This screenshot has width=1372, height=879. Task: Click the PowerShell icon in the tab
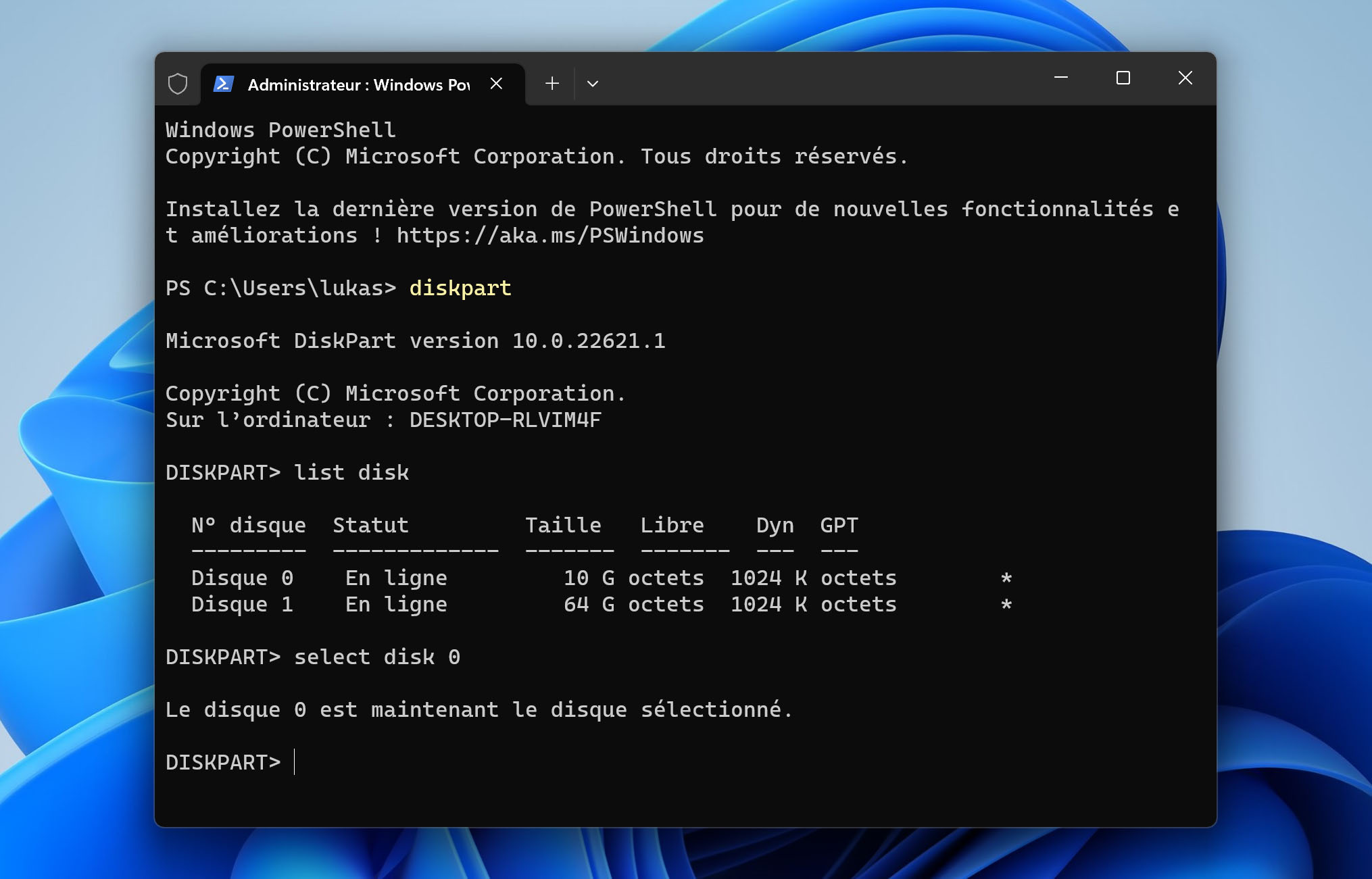224,84
